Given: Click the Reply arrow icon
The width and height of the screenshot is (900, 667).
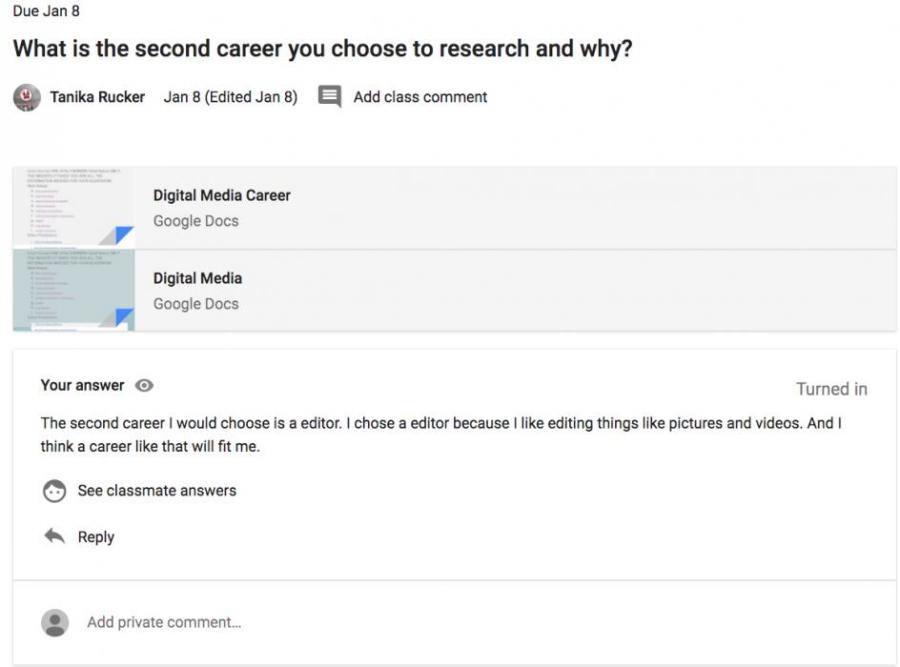Looking at the screenshot, I should point(54,537).
